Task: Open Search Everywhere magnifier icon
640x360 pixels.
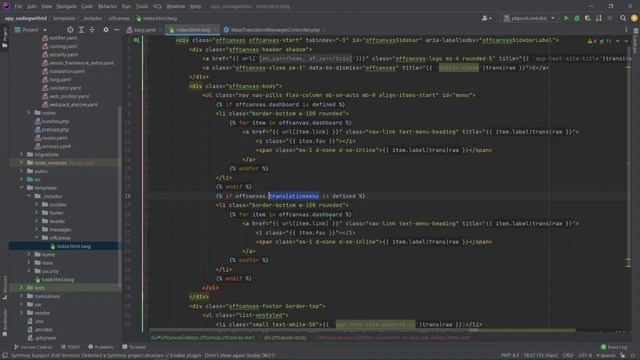Action: 623,18
